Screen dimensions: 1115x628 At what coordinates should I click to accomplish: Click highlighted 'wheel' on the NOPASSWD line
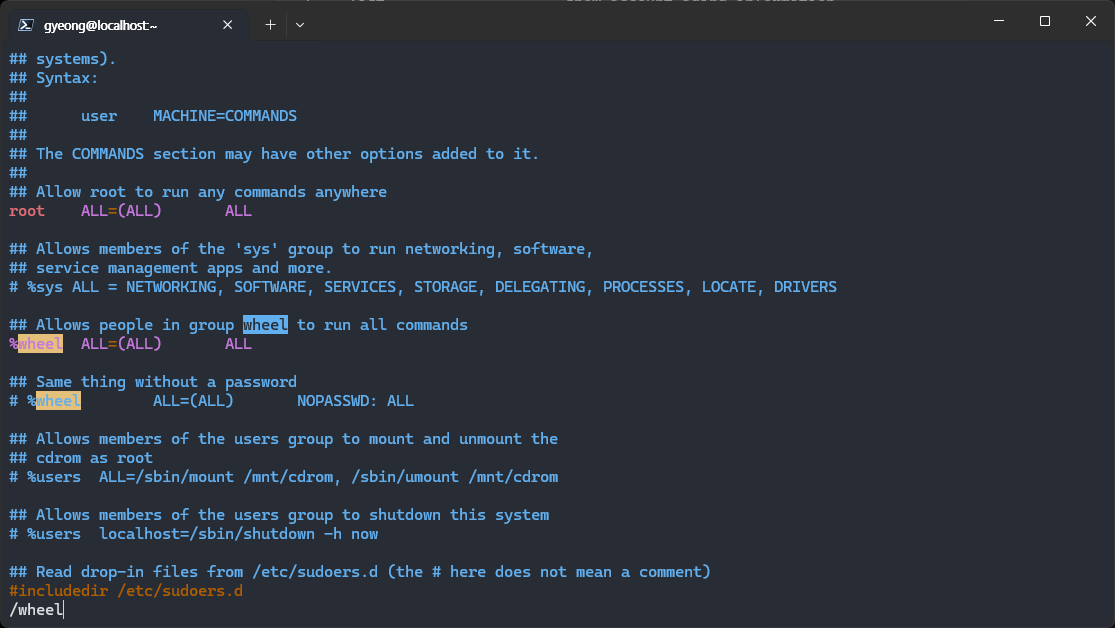(x=58, y=401)
